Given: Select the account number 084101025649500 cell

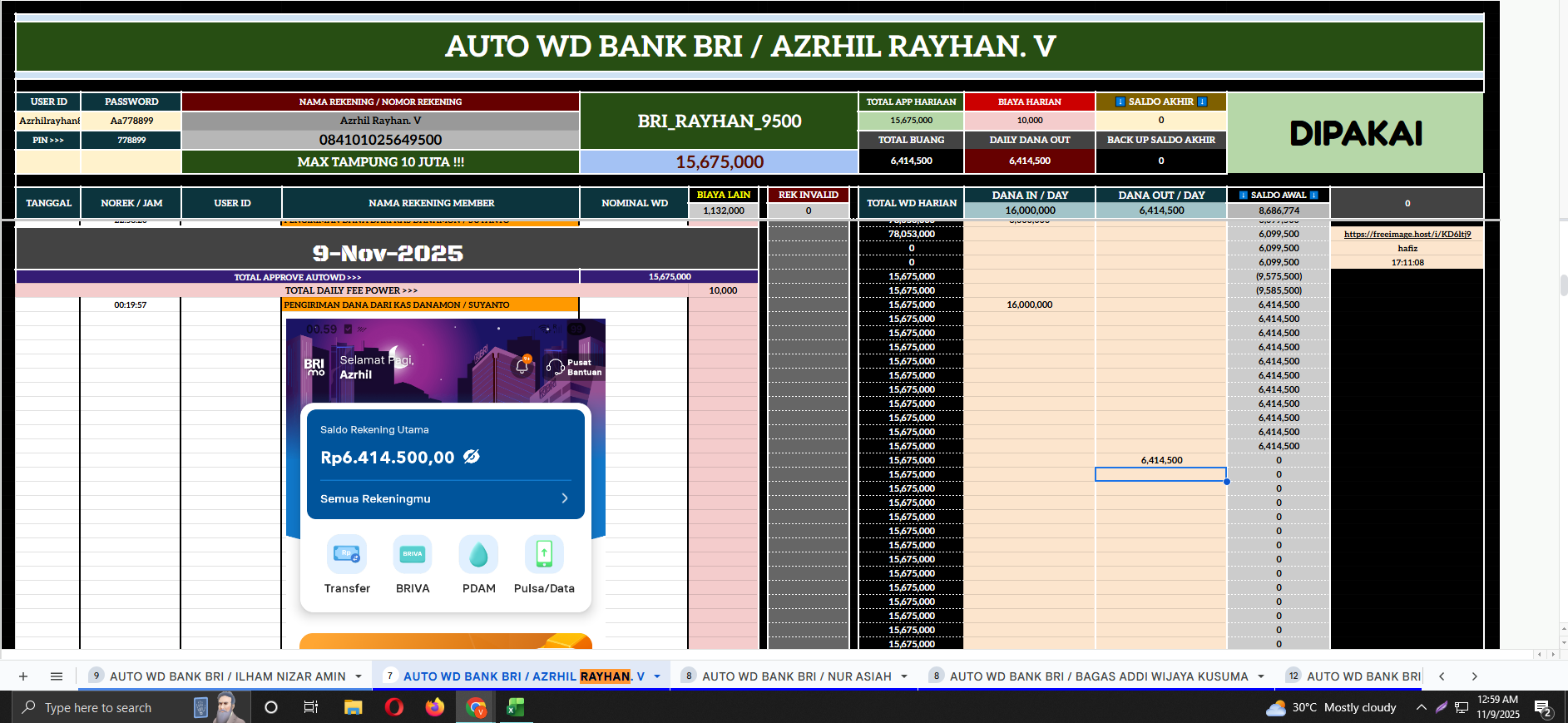Looking at the screenshot, I should coord(380,140).
